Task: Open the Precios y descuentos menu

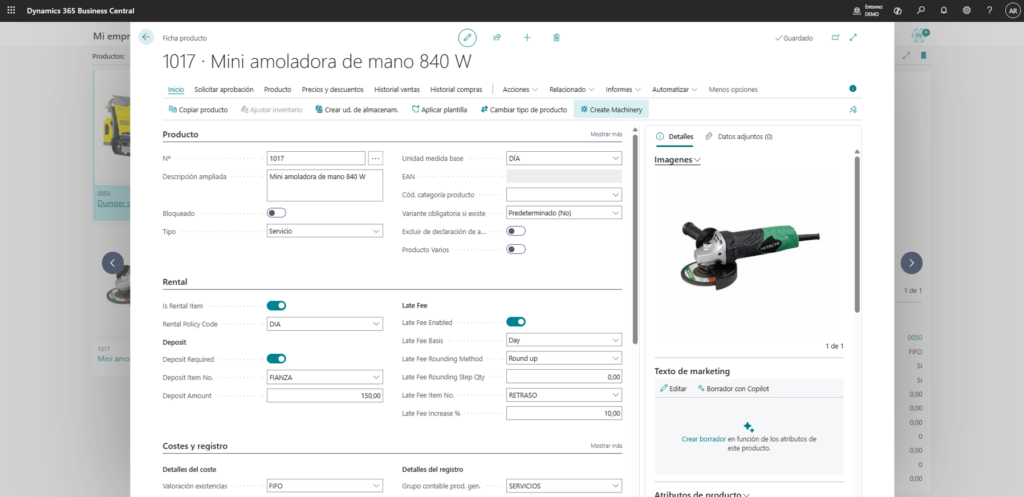Action: coord(331,89)
